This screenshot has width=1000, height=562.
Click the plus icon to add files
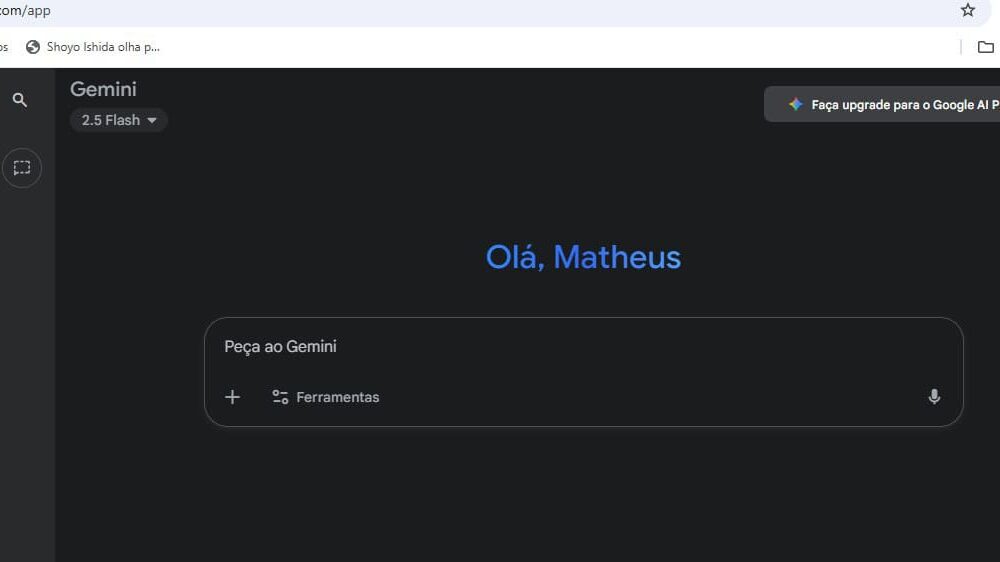pos(233,397)
